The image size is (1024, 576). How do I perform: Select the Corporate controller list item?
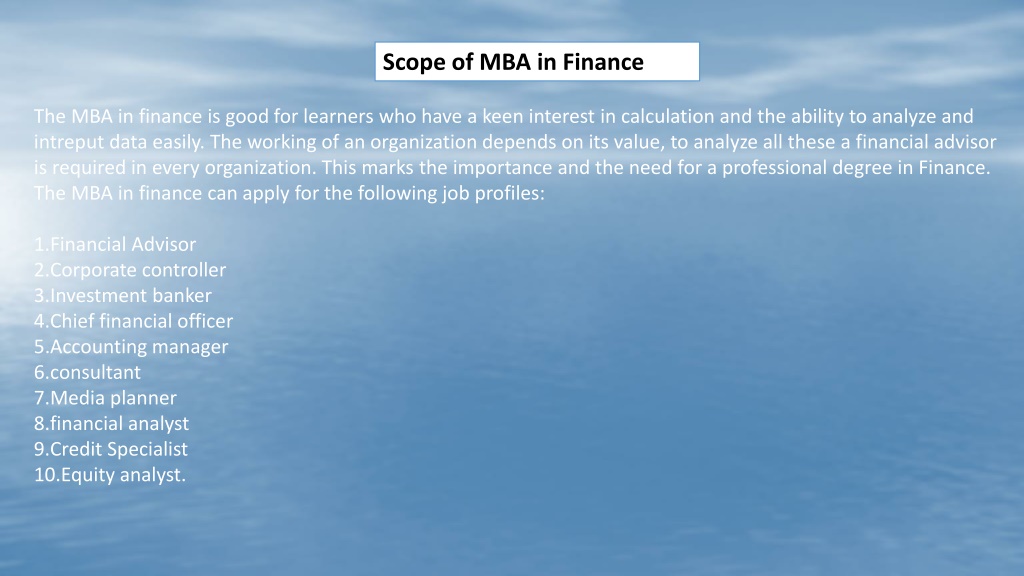(x=130, y=270)
